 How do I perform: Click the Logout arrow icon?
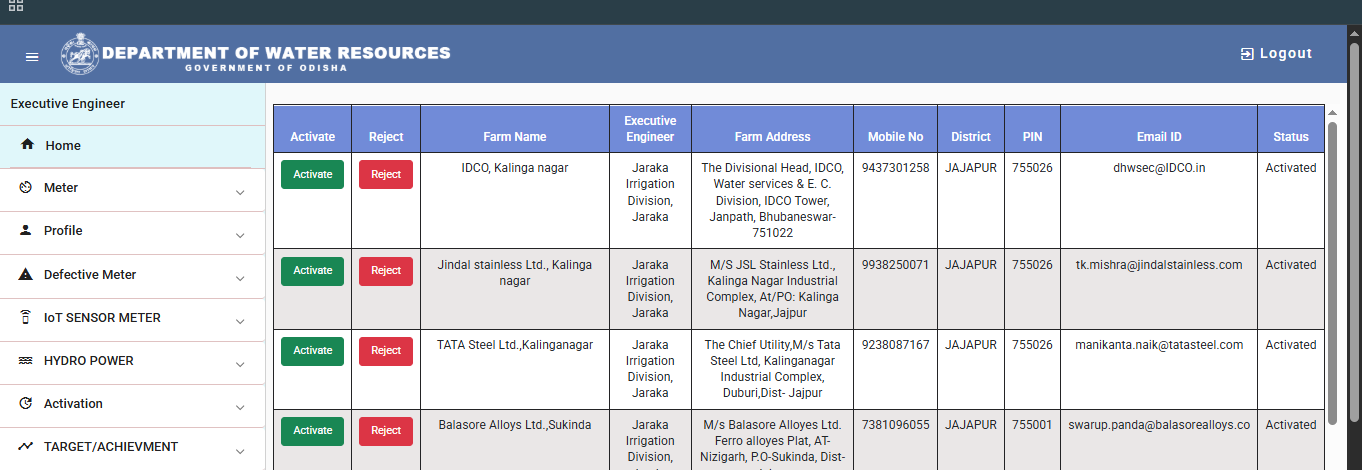click(x=1247, y=54)
